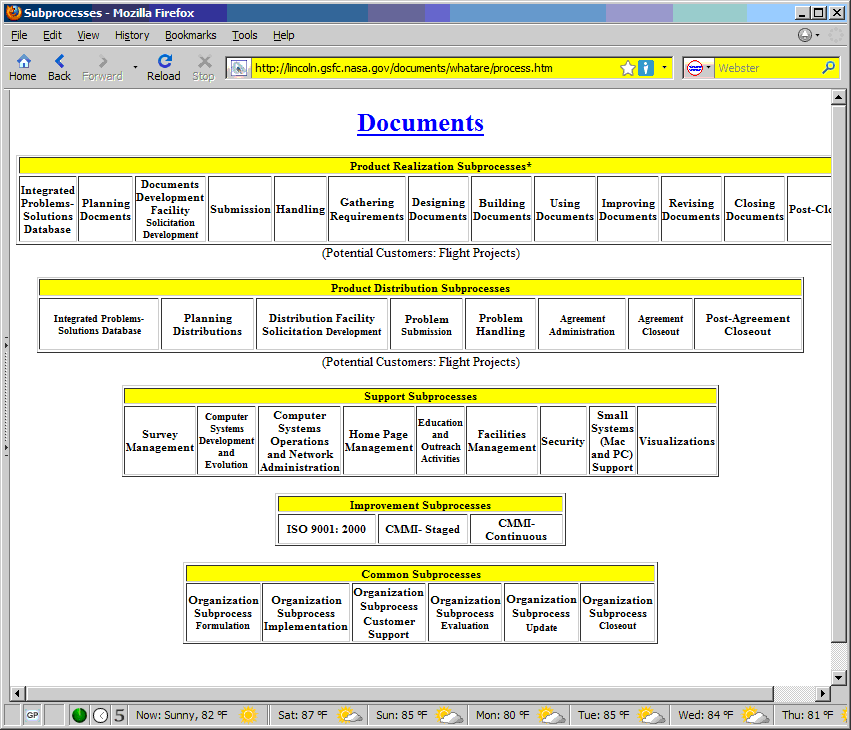Click the Closing Documents cell
This screenshot has width=851, height=730.
754,209
